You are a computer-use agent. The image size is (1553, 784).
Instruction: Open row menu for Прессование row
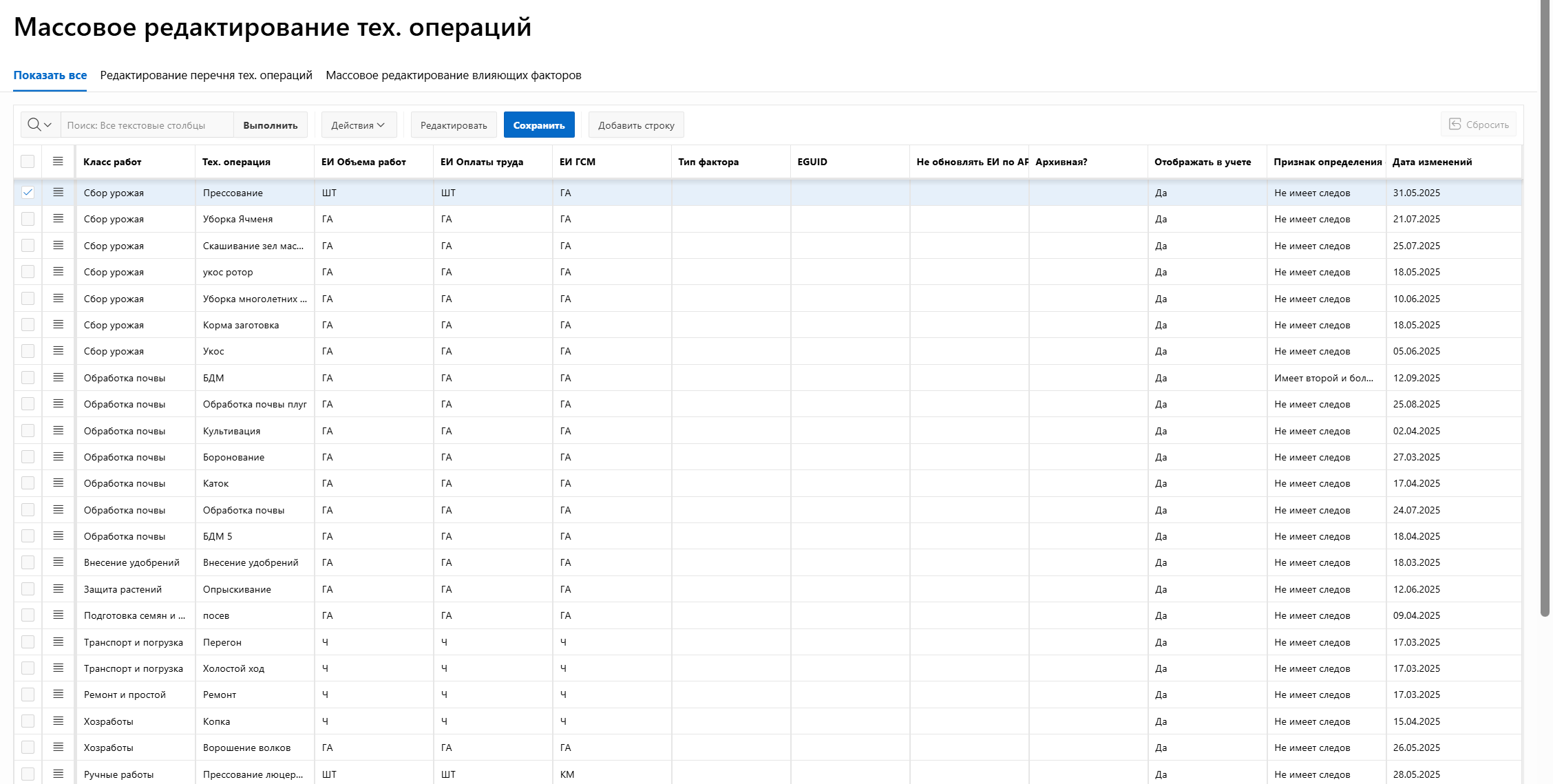tap(59, 193)
